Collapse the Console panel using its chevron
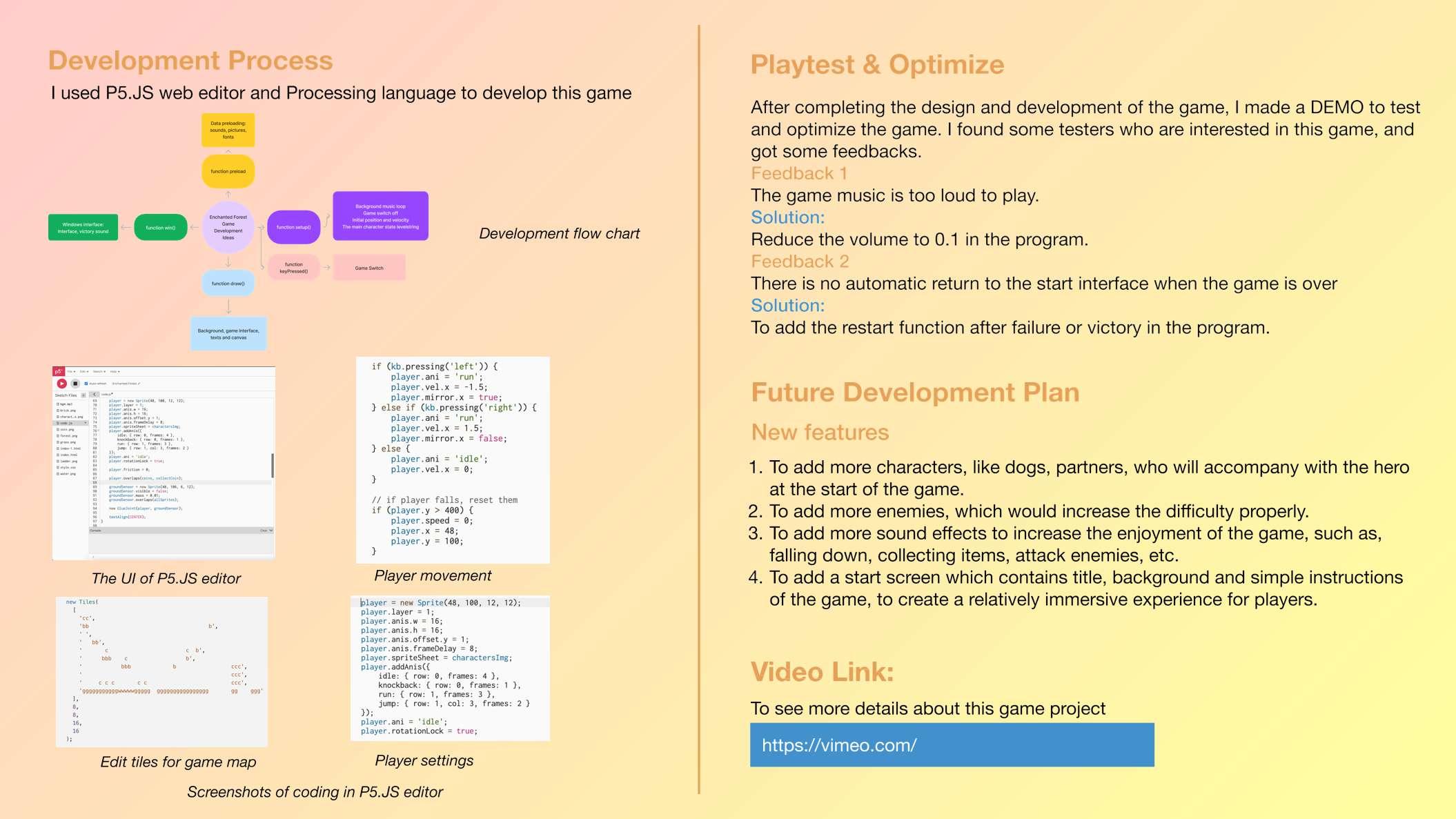This screenshot has width=1456, height=819. tap(270, 531)
